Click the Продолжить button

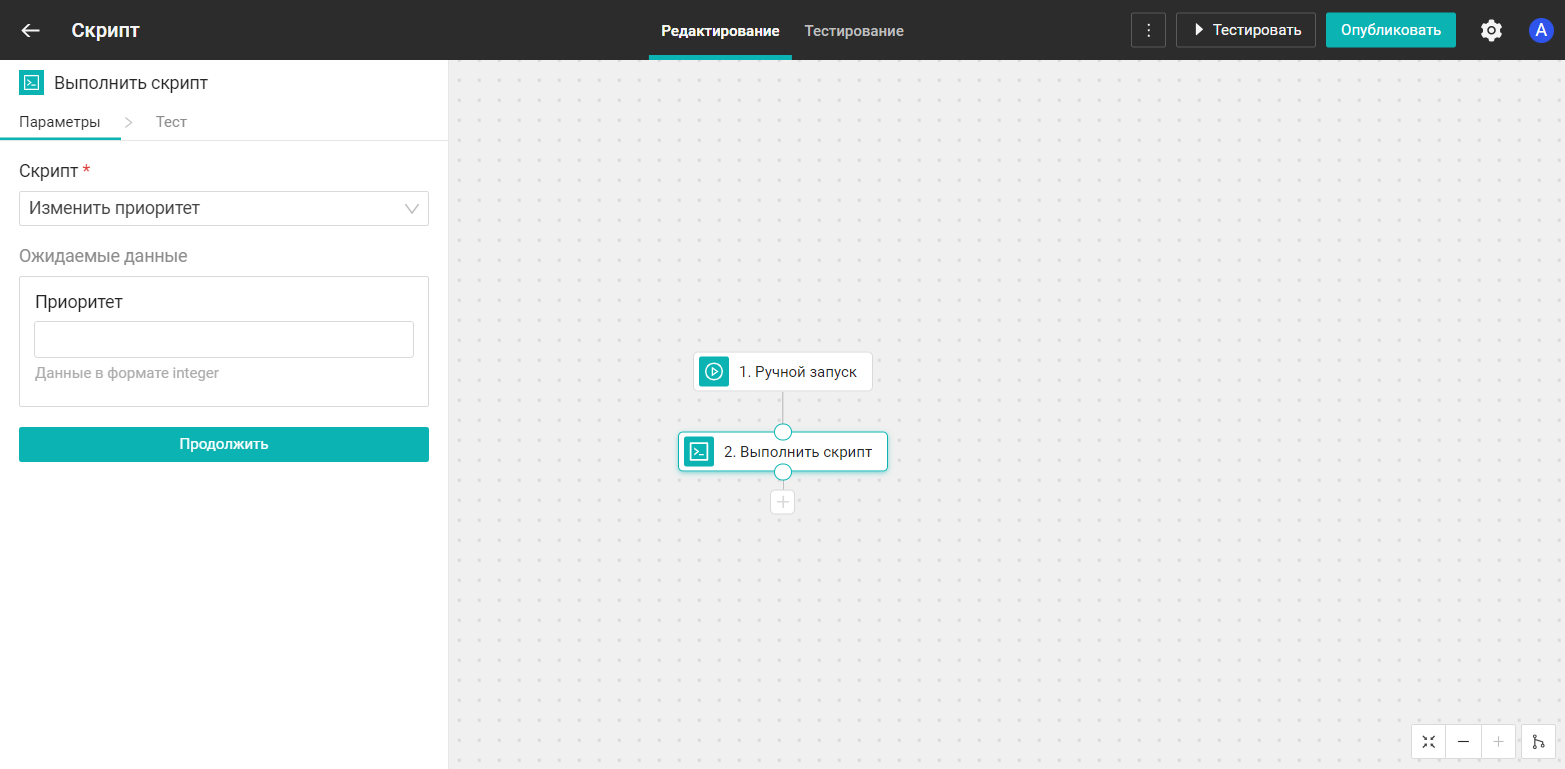point(224,444)
